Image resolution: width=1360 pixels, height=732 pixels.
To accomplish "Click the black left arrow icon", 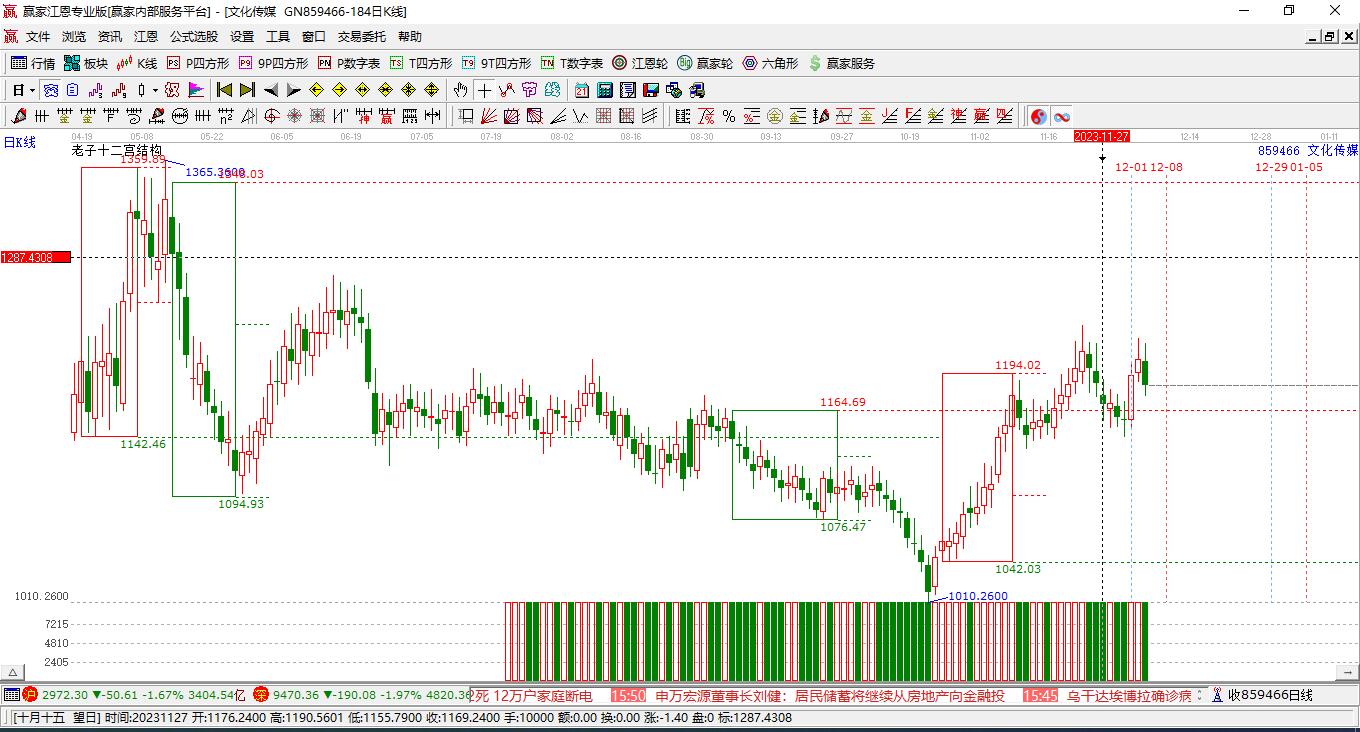I will (x=271, y=90).
